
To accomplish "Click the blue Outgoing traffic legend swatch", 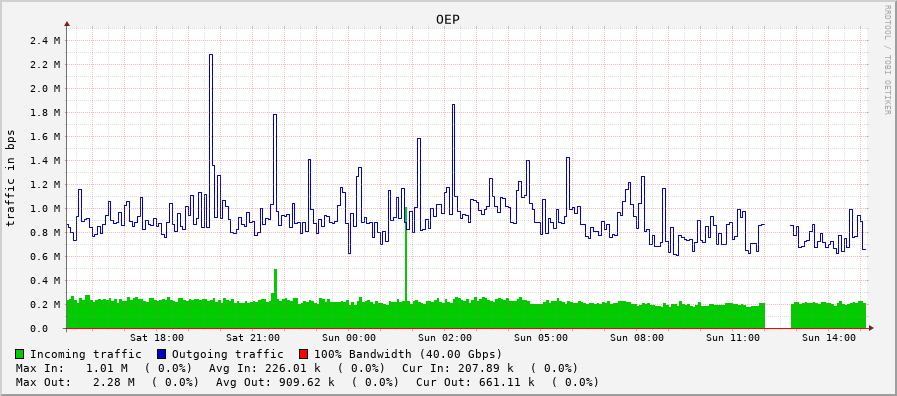I will click(161, 354).
